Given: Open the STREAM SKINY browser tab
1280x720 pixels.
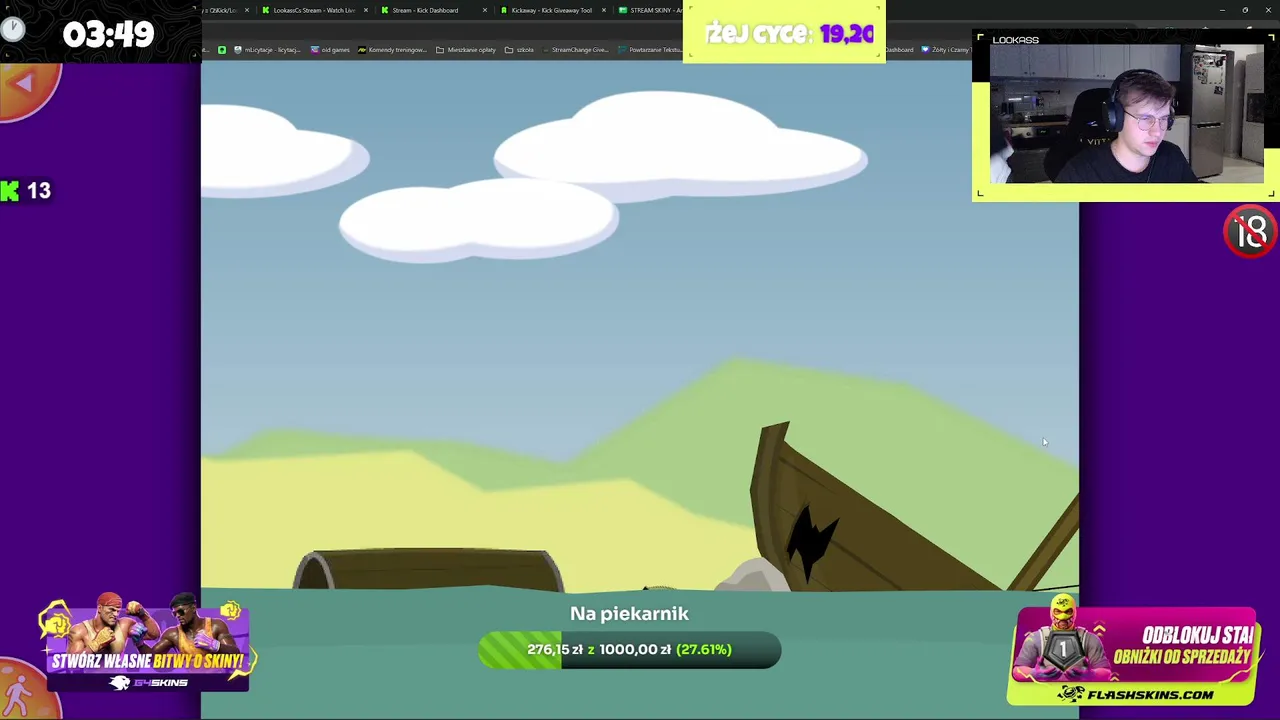Looking at the screenshot, I should click(x=650, y=10).
